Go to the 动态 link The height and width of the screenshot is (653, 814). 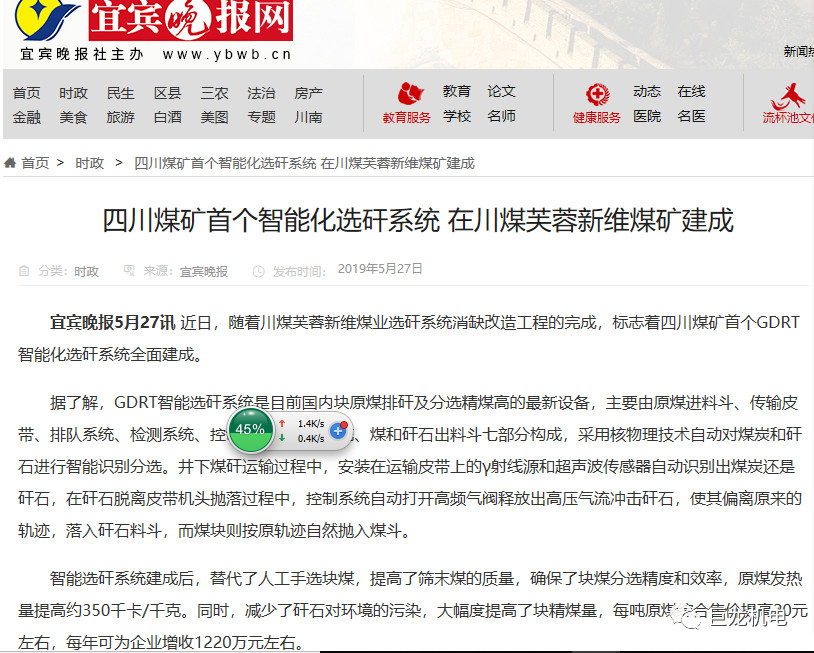coord(647,91)
